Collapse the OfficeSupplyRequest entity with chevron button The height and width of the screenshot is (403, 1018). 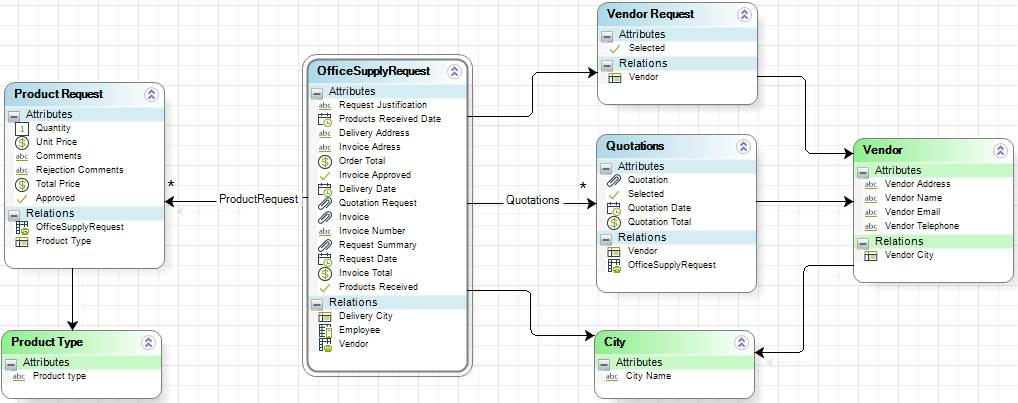point(454,71)
